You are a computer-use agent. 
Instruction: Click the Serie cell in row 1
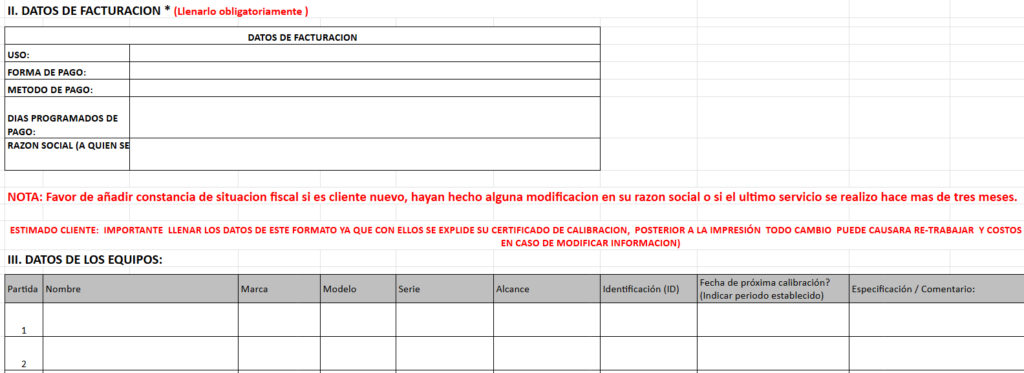click(444, 319)
